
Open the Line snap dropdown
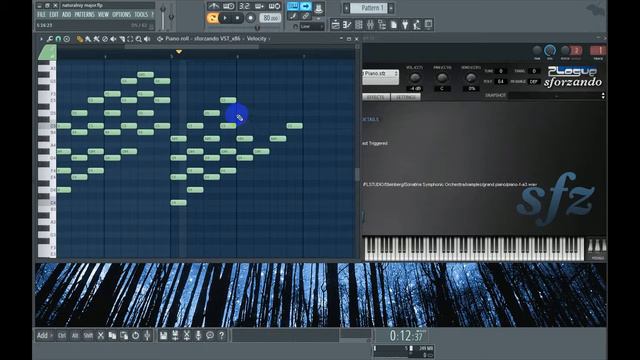[x=311, y=27]
